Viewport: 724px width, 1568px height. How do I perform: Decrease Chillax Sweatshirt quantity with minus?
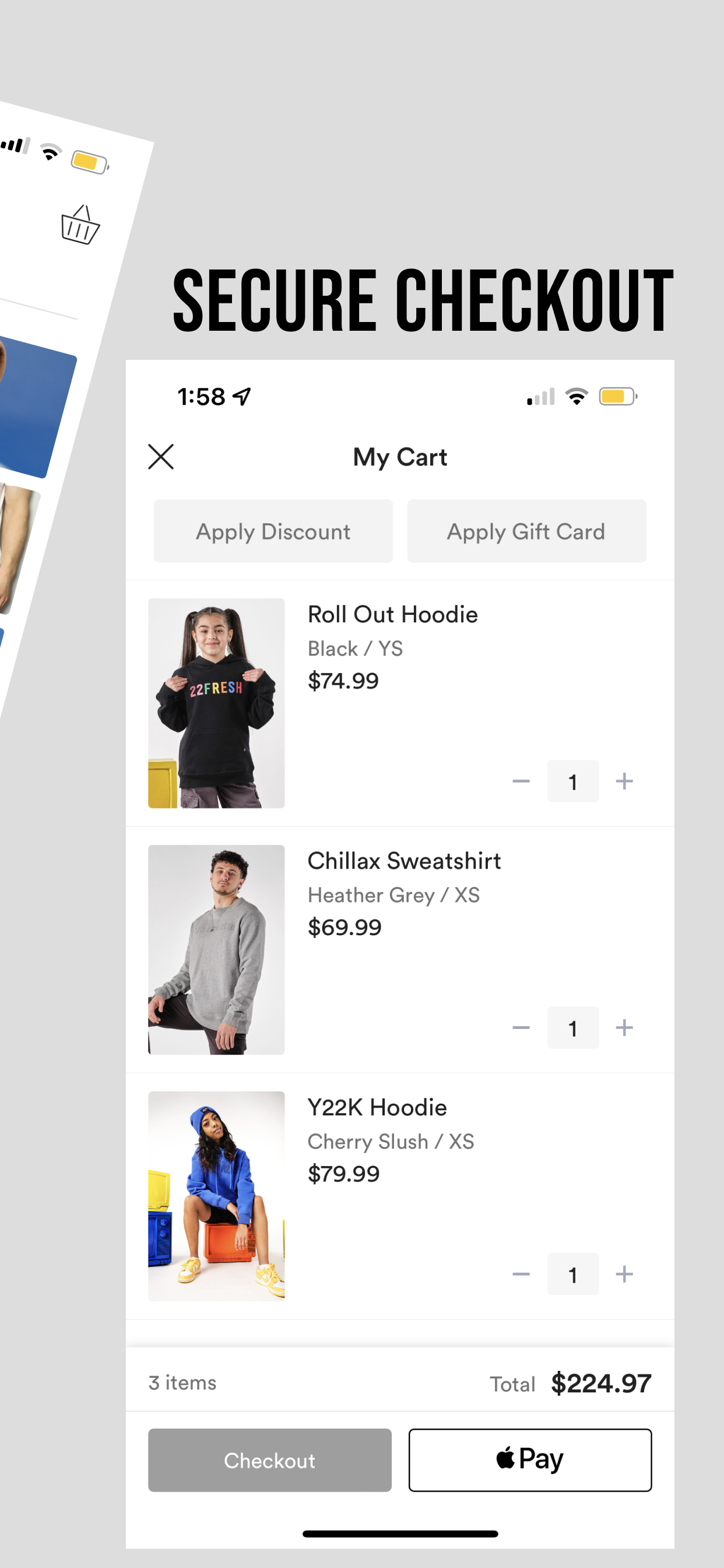(x=521, y=1027)
